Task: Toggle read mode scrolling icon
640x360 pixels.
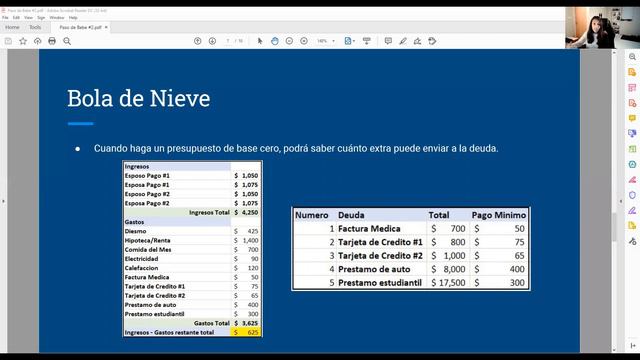Action: [x=367, y=41]
